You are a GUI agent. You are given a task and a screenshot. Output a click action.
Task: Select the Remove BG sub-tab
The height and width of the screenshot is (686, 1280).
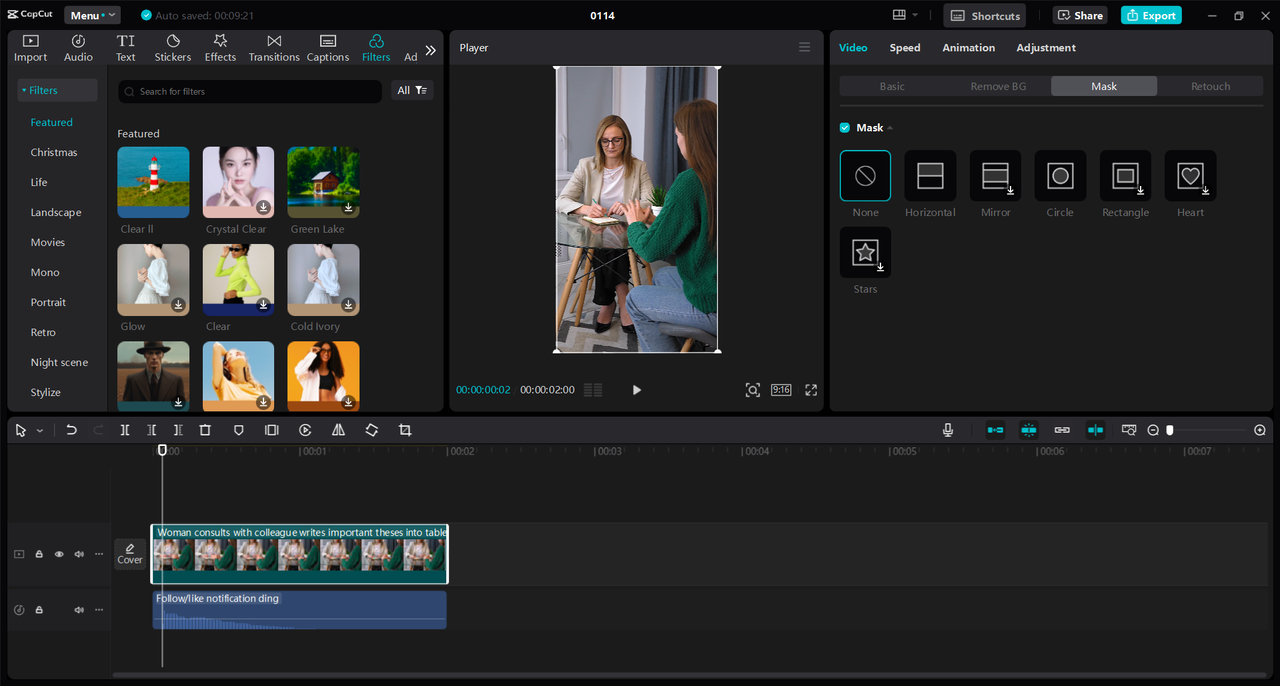tap(998, 86)
